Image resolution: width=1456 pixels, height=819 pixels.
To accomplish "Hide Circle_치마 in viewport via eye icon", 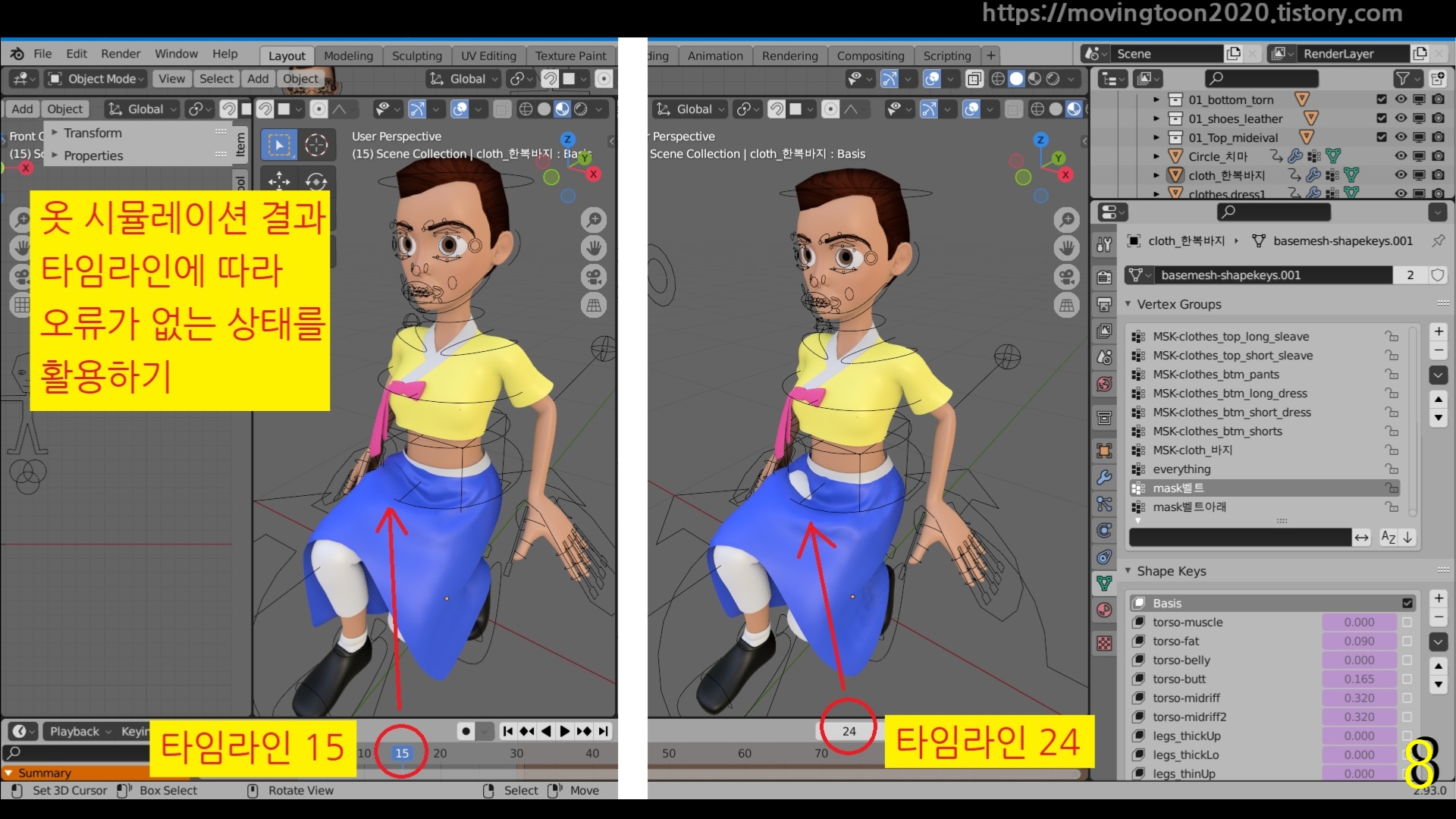I will coord(1401,156).
